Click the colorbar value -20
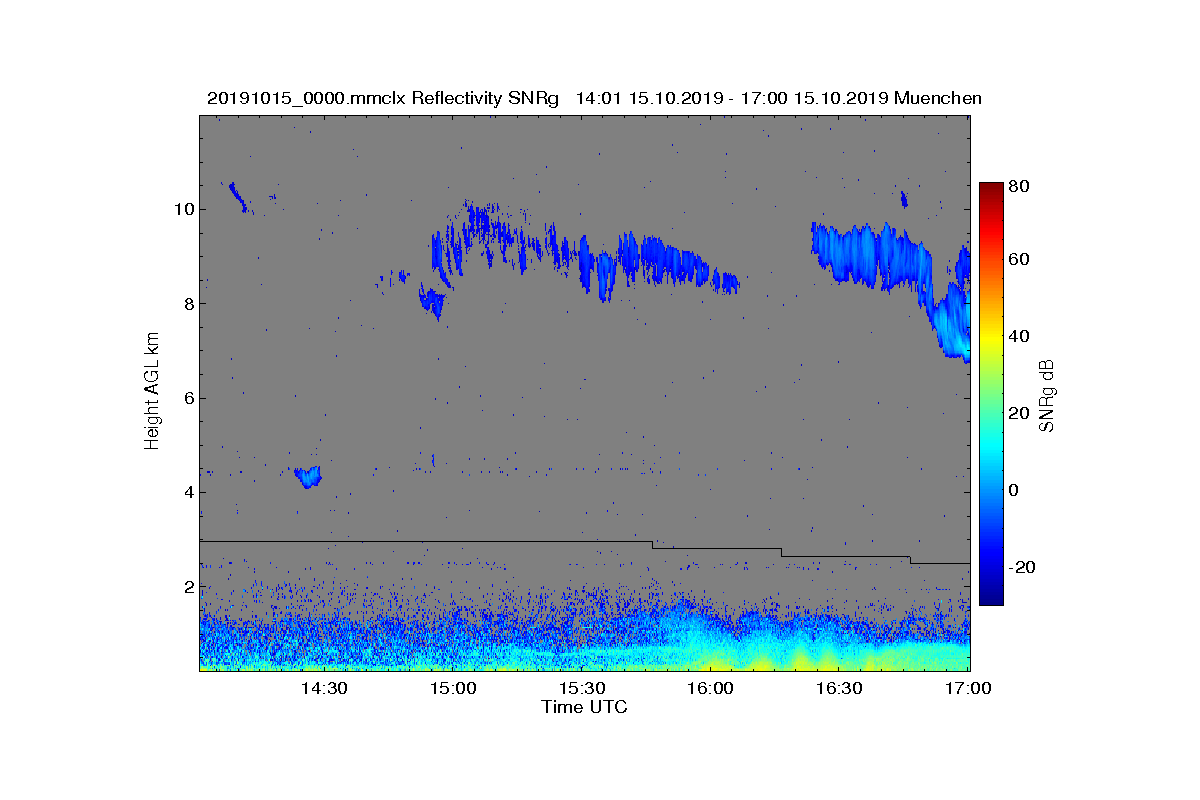Screen dimensions: 1200x800 [x=1024, y=567]
